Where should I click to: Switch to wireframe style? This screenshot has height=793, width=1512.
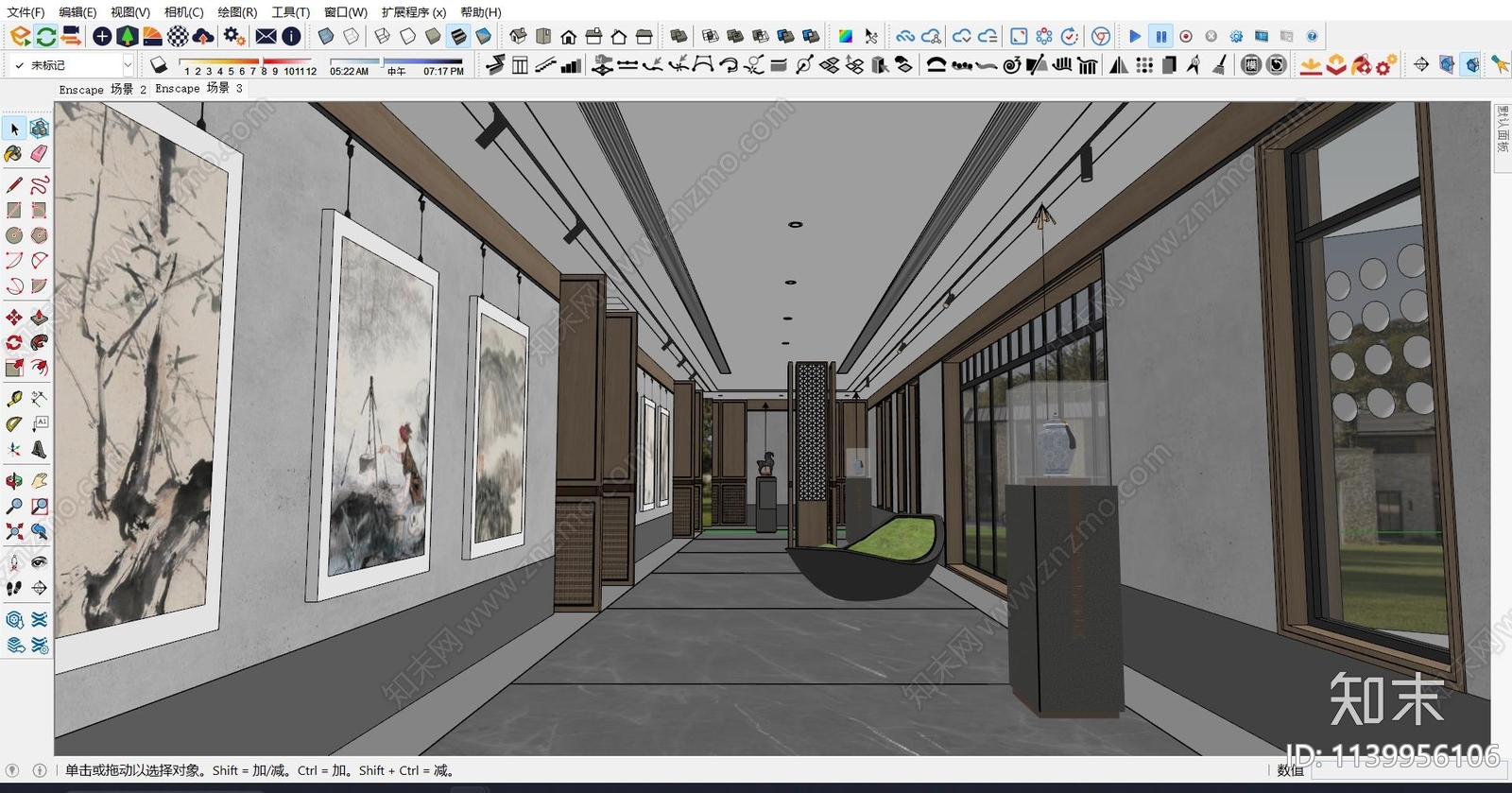pos(382,36)
